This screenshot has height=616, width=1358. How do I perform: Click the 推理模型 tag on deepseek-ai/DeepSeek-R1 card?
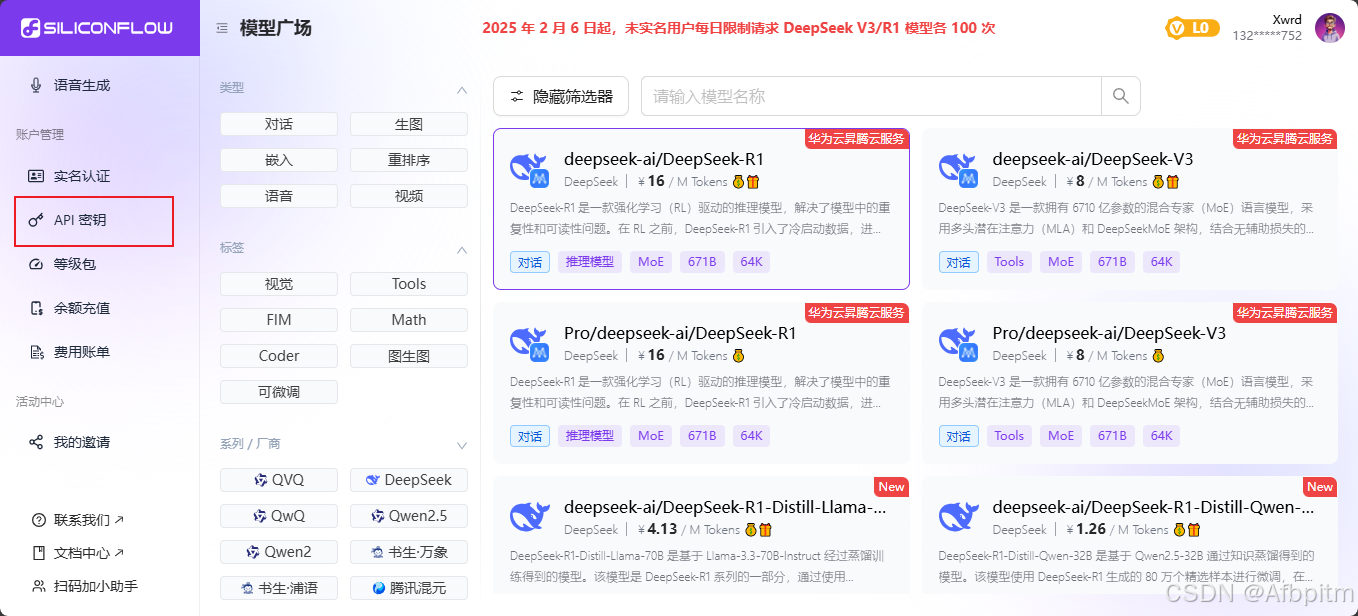point(590,263)
